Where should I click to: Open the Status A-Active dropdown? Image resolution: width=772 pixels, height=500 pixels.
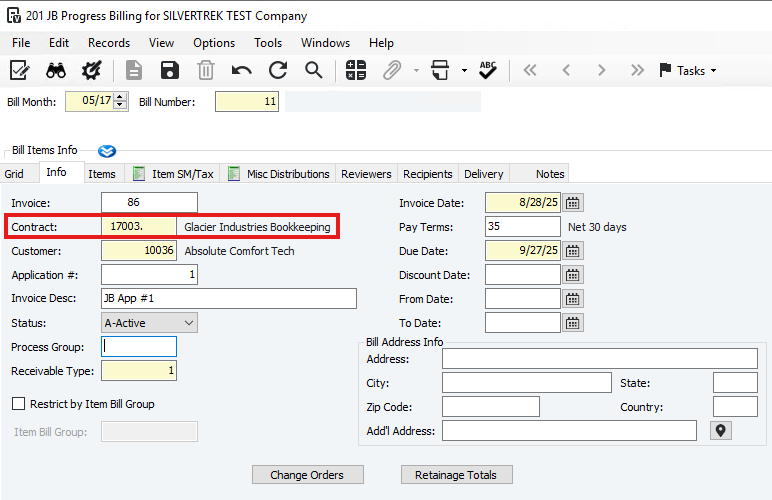pos(149,323)
